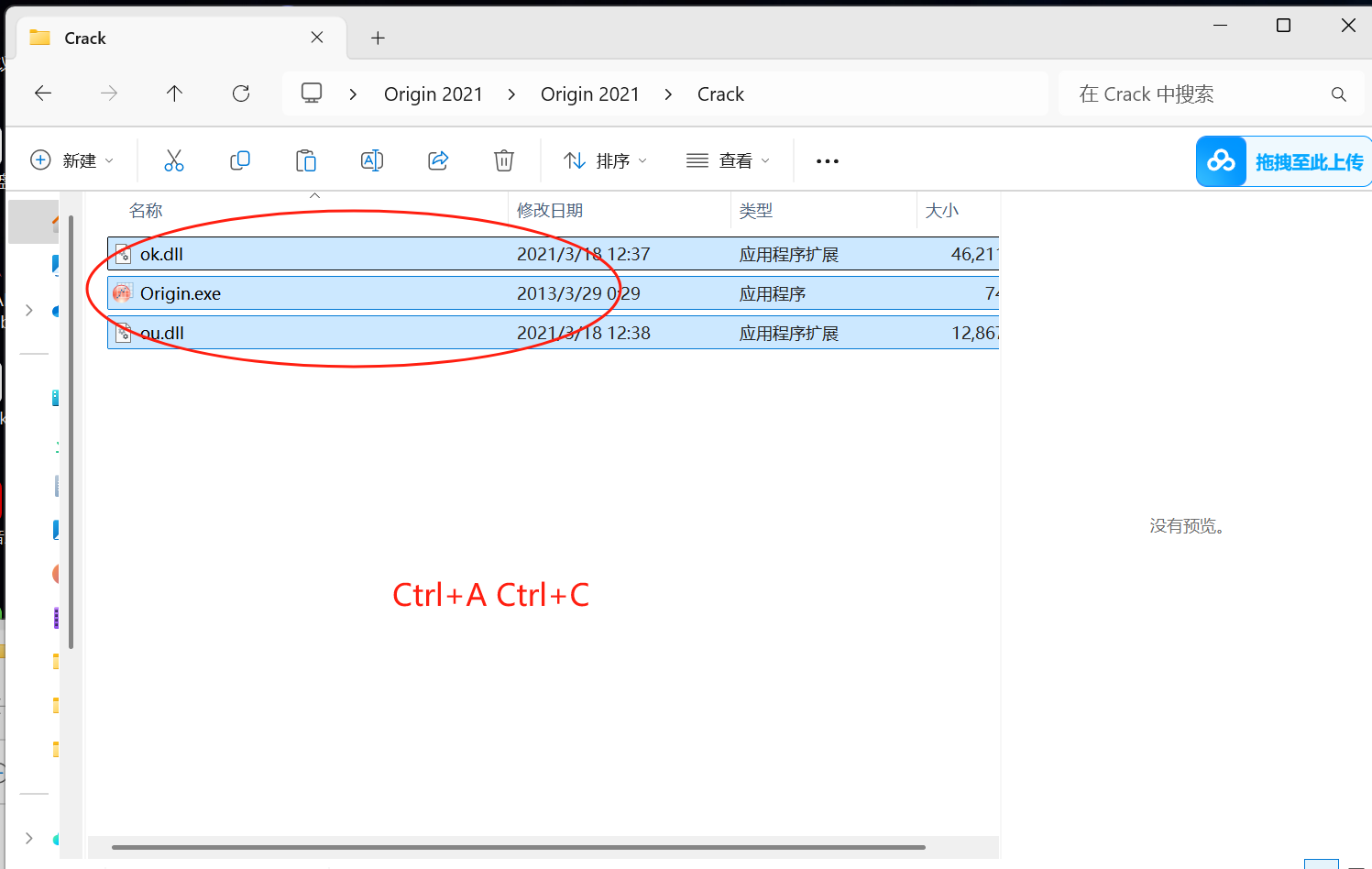Expand chevron before Crack breadcrumb
1372x869 pixels.
pos(668,94)
